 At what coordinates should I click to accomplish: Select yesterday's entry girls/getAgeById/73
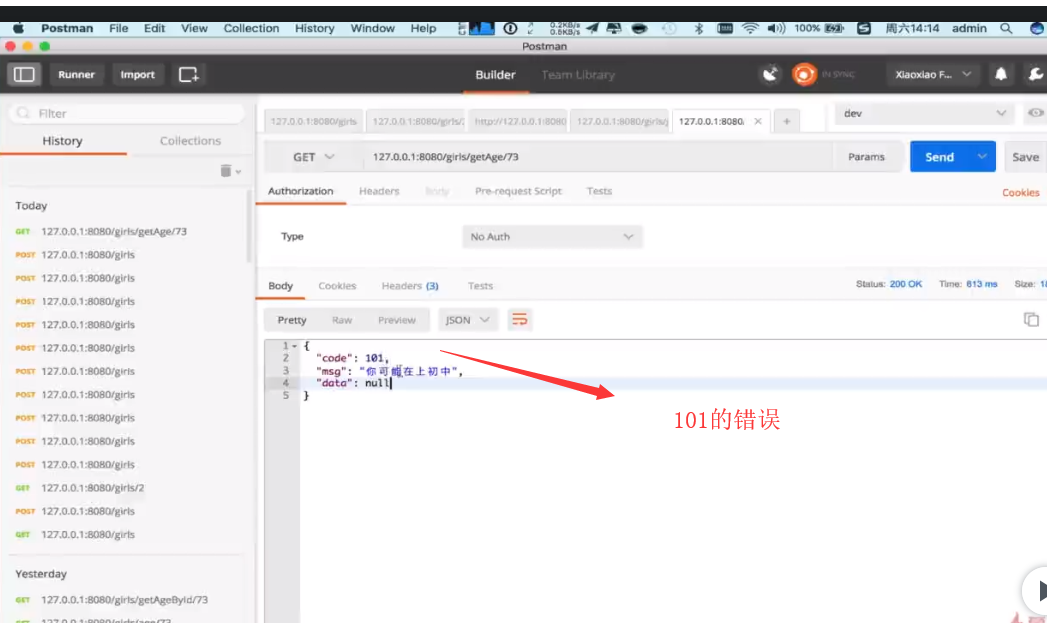(x=124, y=600)
